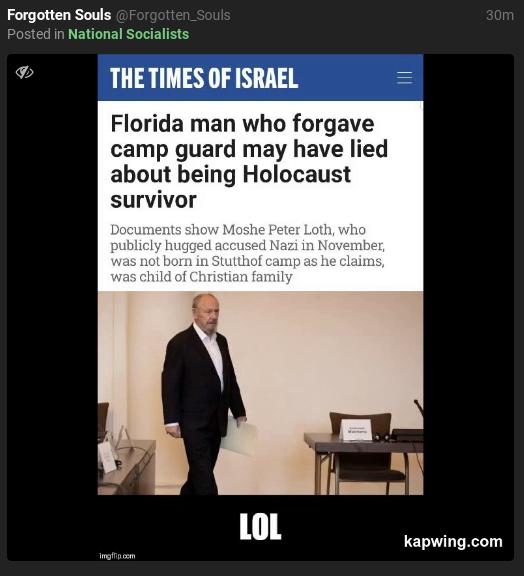The height and width of the screenshot is (576, 524).
Task: Click the kapwing.com watermark
Action: click(453, 541)
